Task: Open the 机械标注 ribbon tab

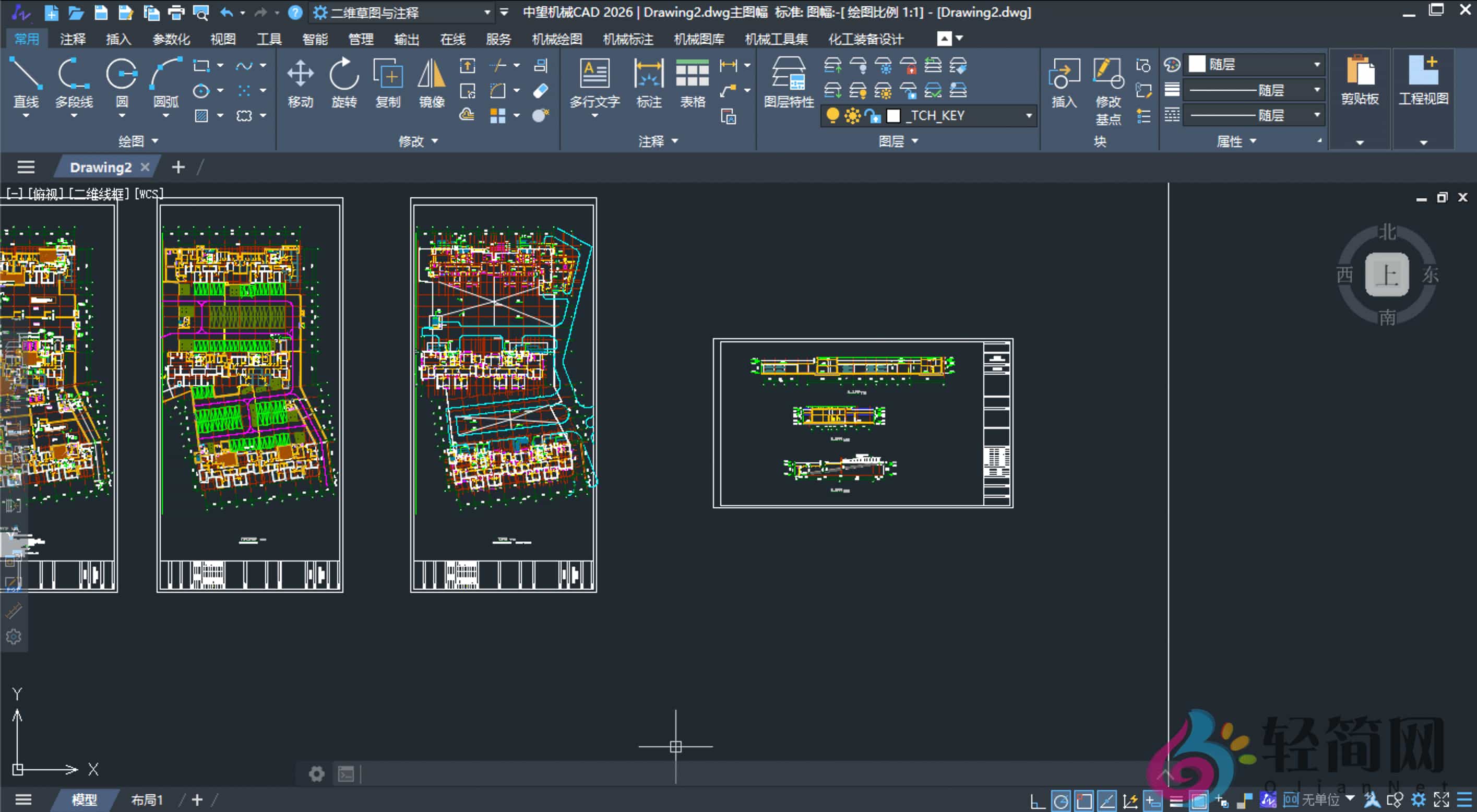Action: (x=628, y=39)
